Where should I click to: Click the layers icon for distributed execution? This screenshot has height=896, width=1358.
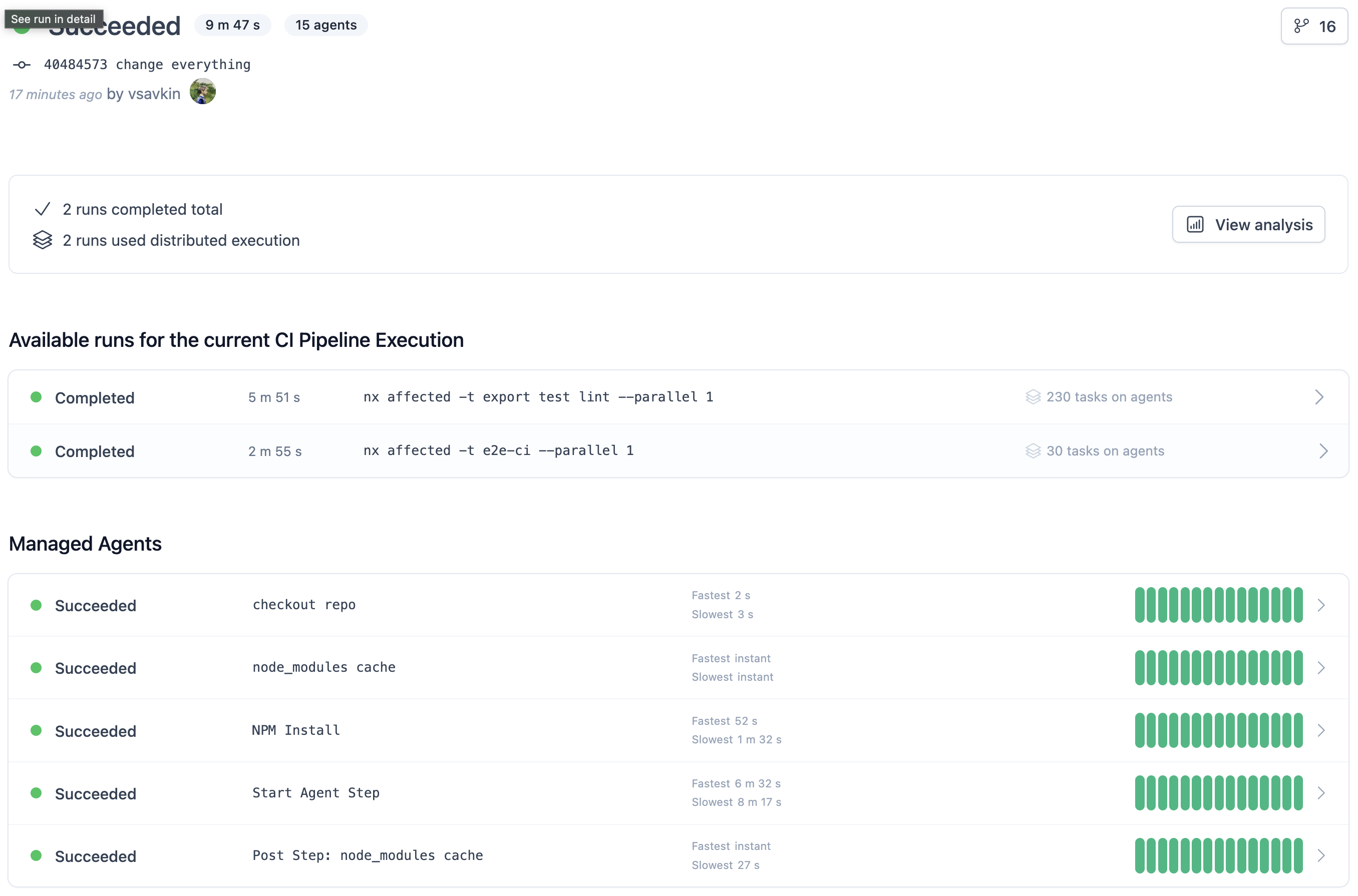tap(42, 240)
